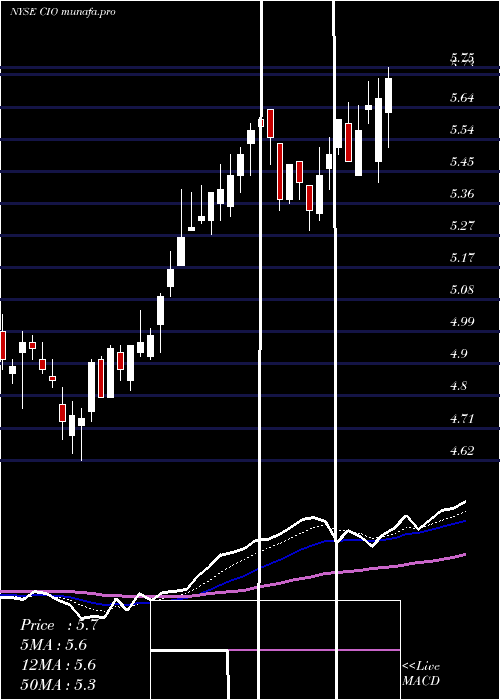Click the 5.08 price axis label

click(462, 290)
